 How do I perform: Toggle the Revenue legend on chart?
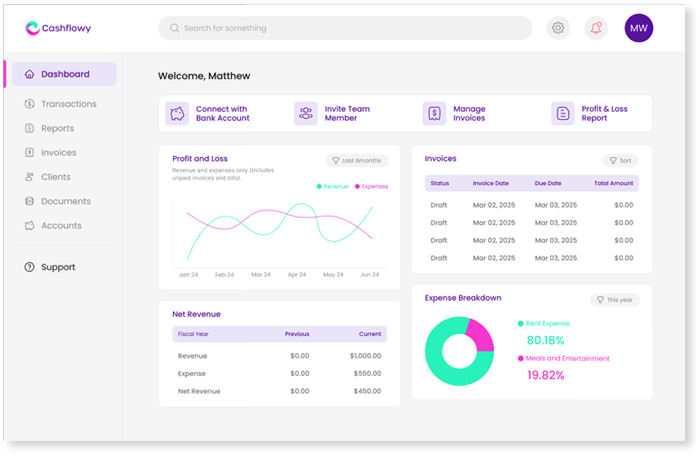tap(333, 186)
